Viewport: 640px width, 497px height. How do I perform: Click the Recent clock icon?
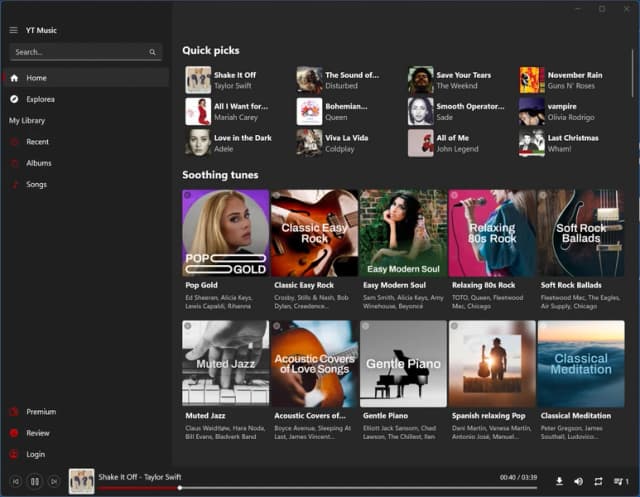(14, 142)
